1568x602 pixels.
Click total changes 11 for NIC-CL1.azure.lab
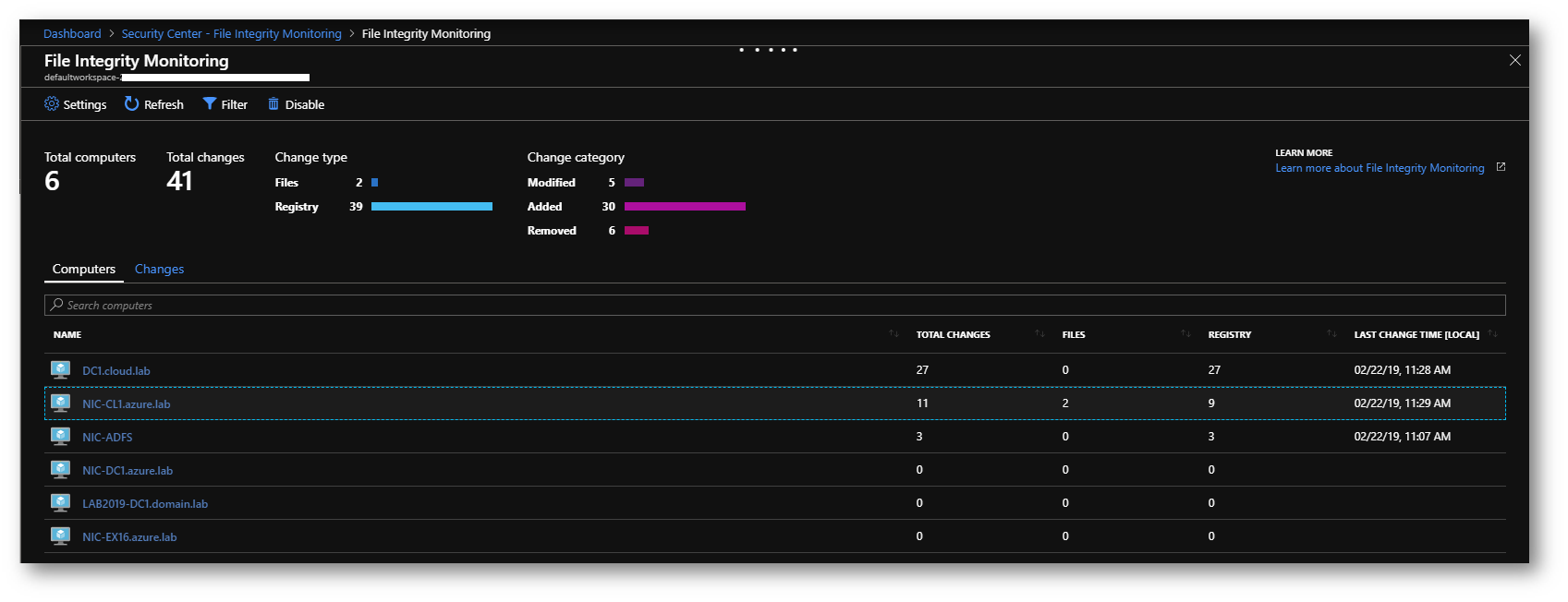tap(922, 403)
